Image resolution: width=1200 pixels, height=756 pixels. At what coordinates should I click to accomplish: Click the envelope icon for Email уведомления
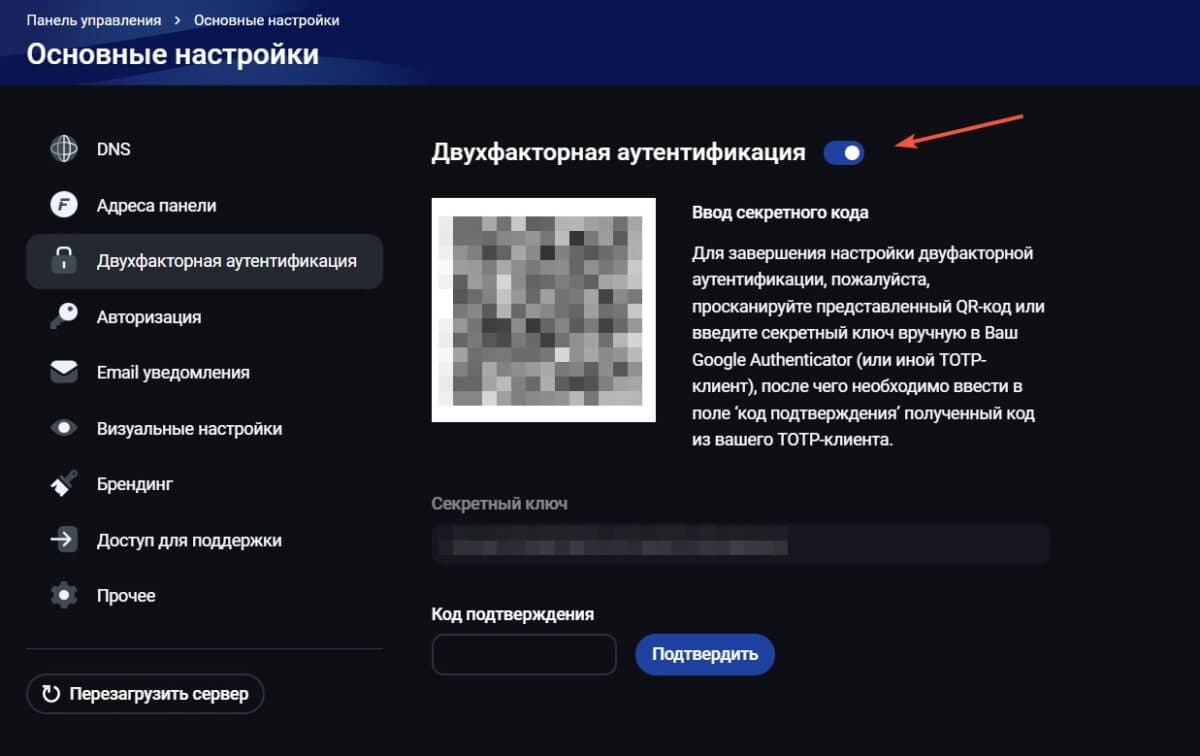point(64,371)
